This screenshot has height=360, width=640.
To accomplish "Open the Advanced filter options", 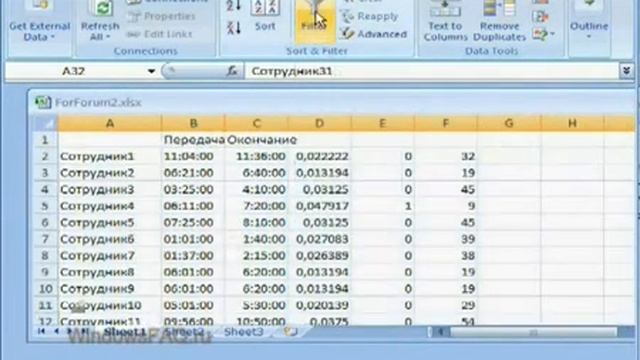I will 374,34.
